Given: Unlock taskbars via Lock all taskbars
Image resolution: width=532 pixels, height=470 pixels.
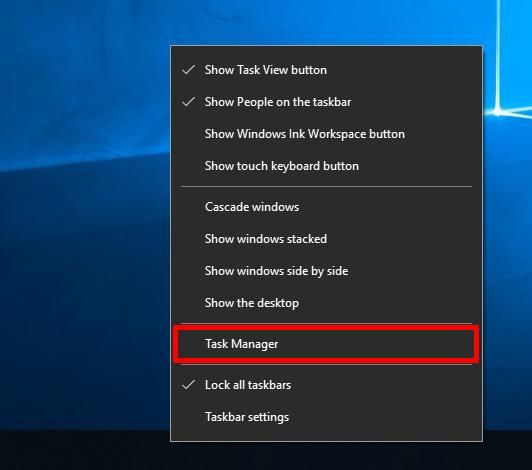Looking at the screenshot, I should [326, 385].
